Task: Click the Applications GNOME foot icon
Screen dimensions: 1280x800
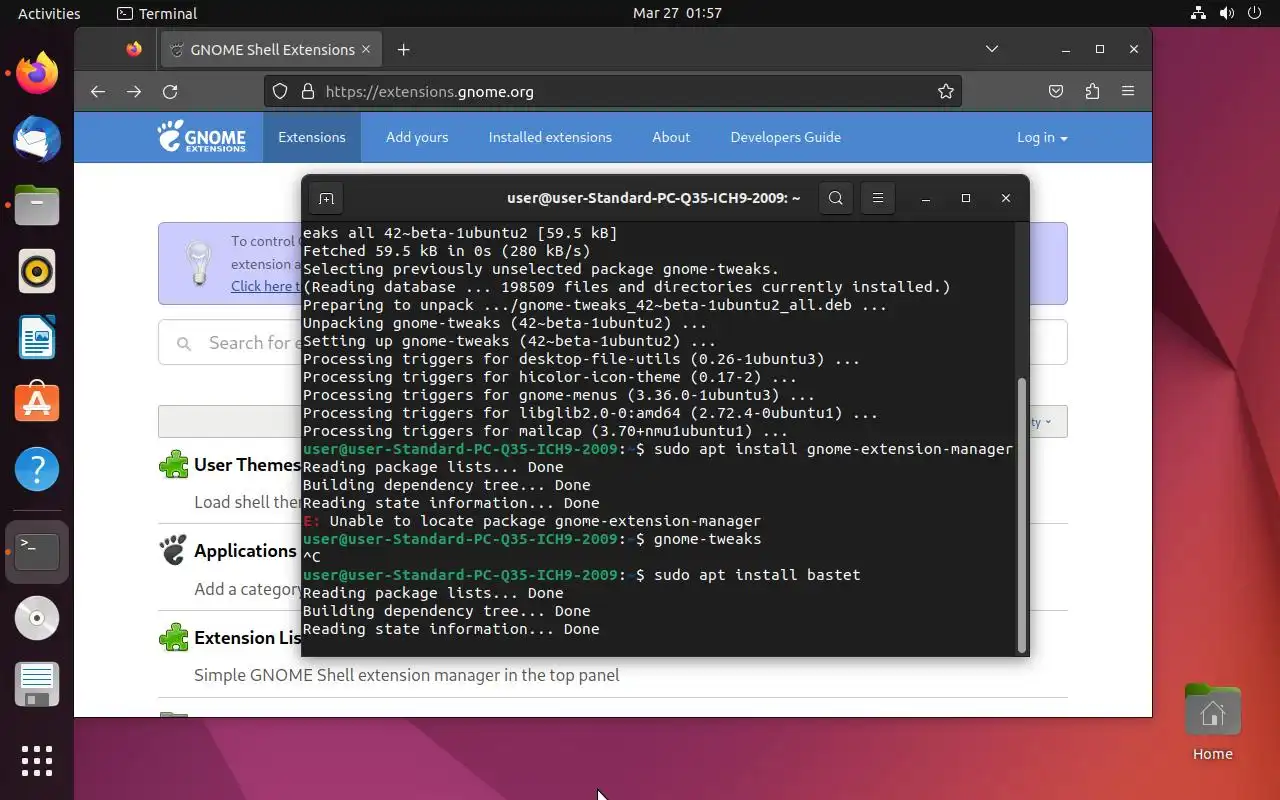Action: [x=174, y=551]
